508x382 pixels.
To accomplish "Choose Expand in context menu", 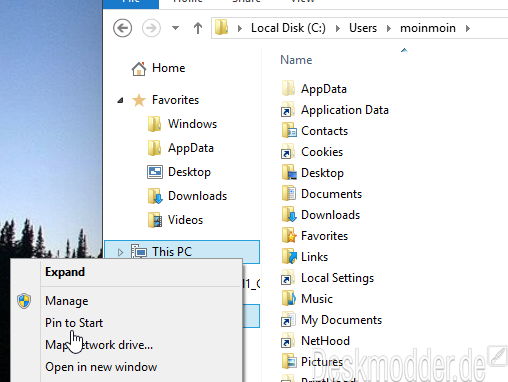I will point(65,272).
